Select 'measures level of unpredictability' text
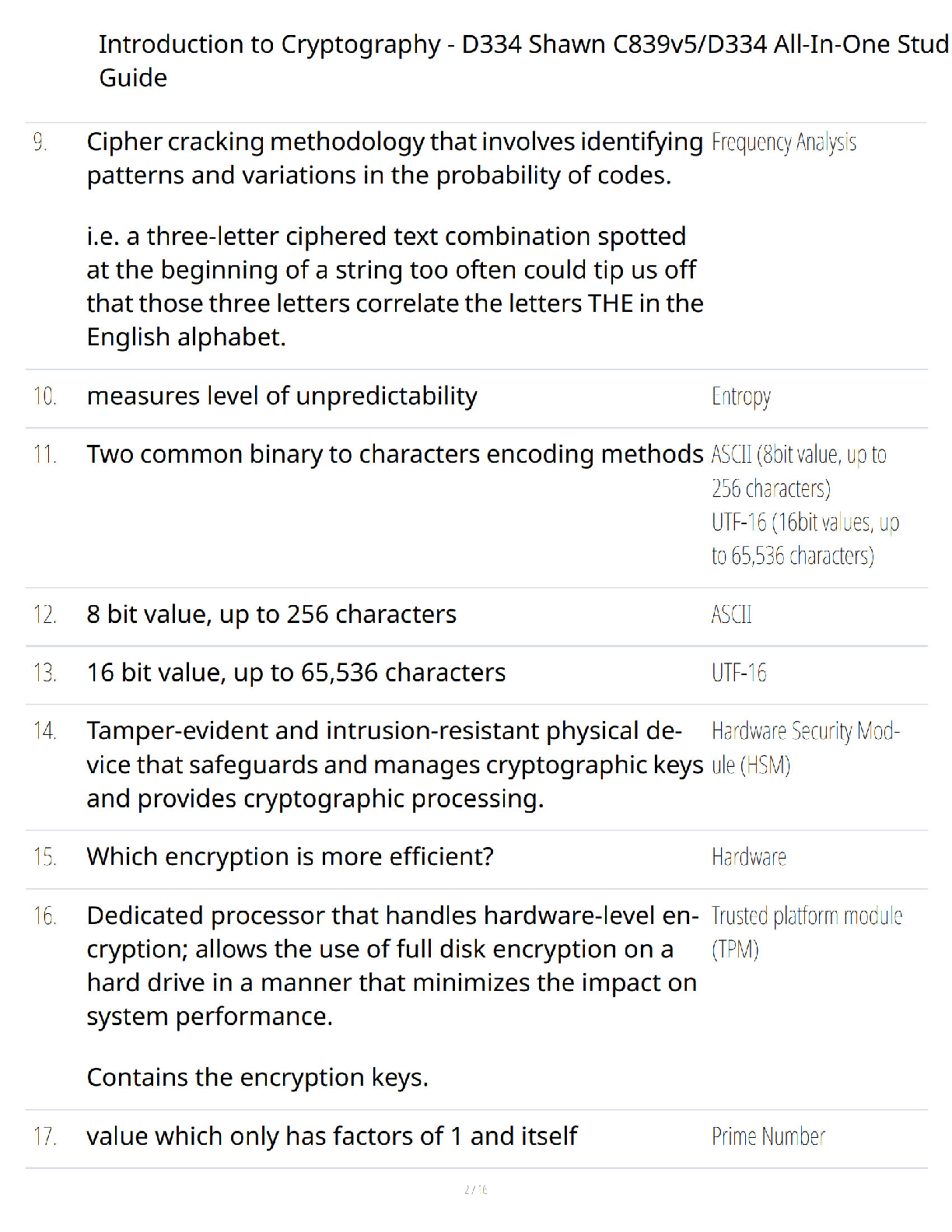This screenshot has width=952, height=1232. click(282, 396)
